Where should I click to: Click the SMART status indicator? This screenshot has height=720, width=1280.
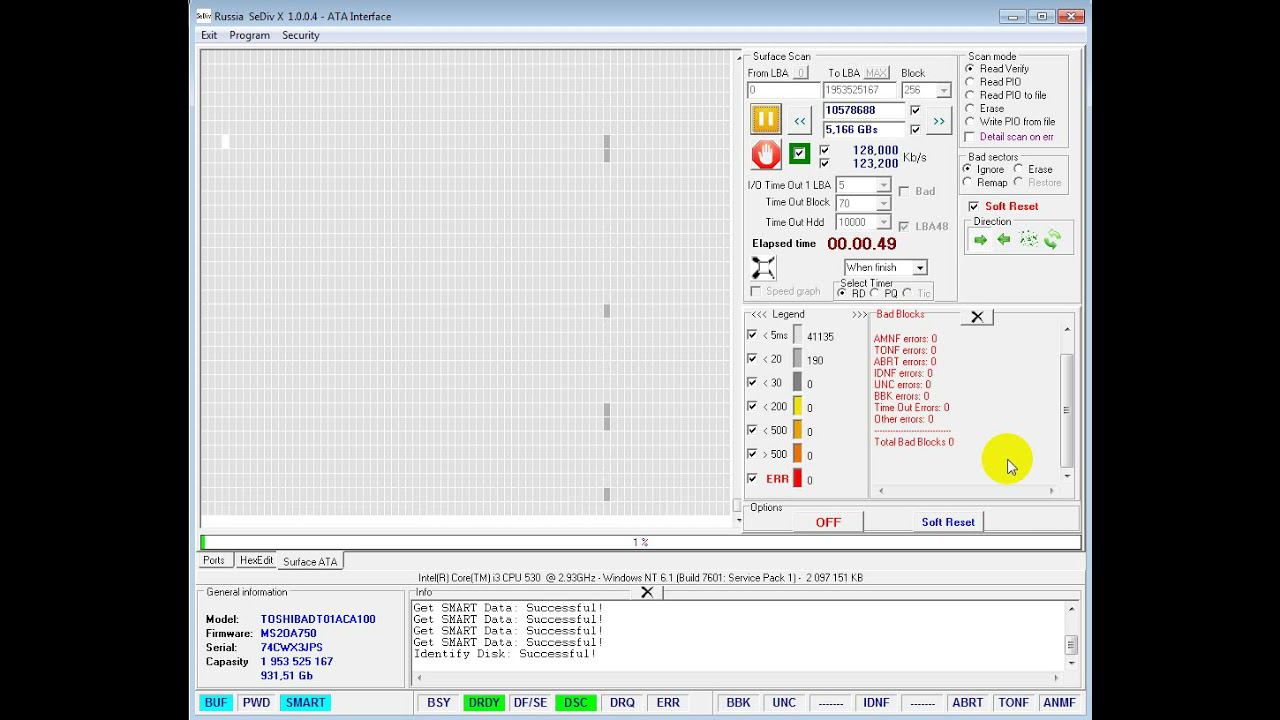point(305,703)
